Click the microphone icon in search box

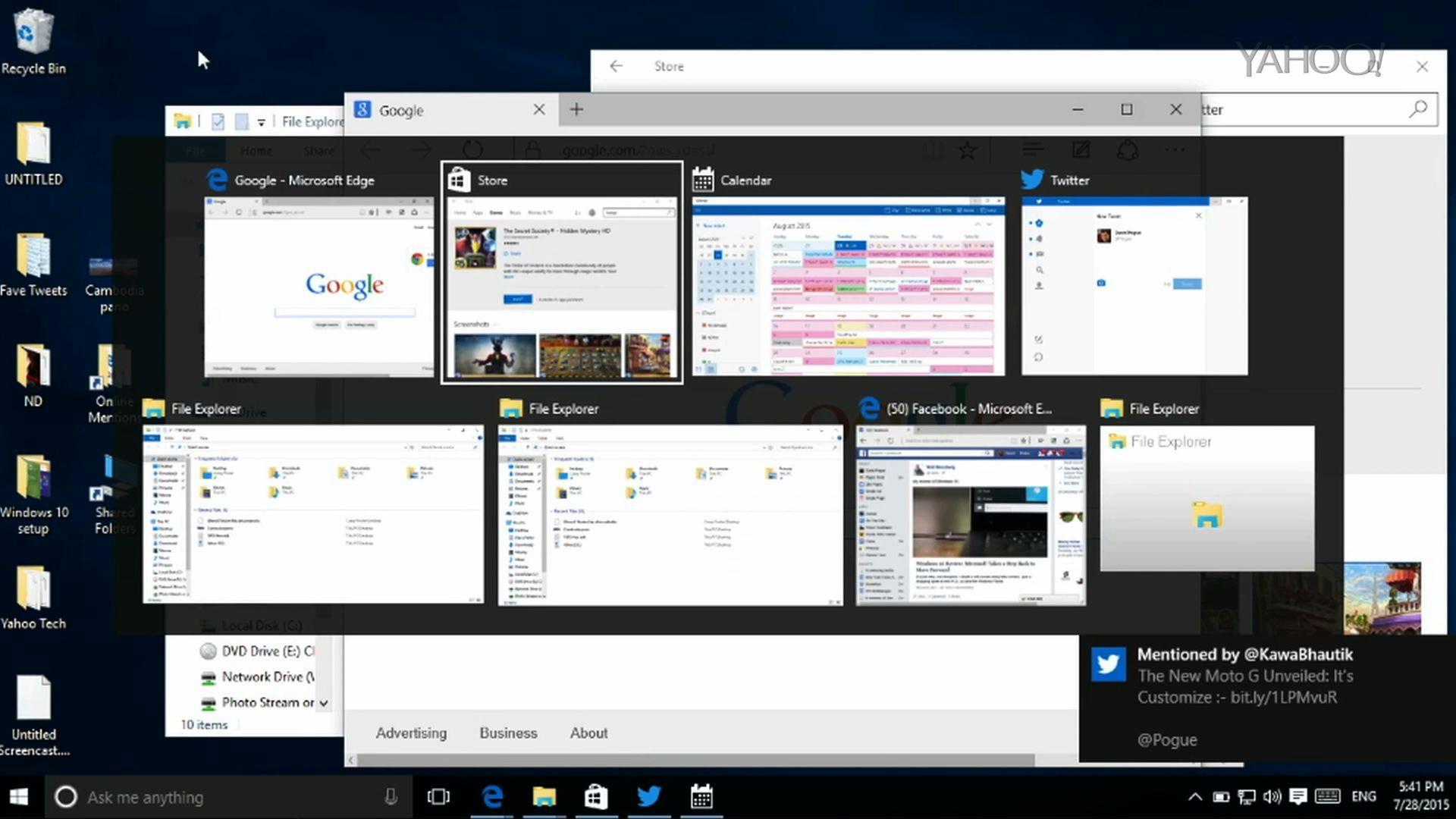(x=391, y=797)
